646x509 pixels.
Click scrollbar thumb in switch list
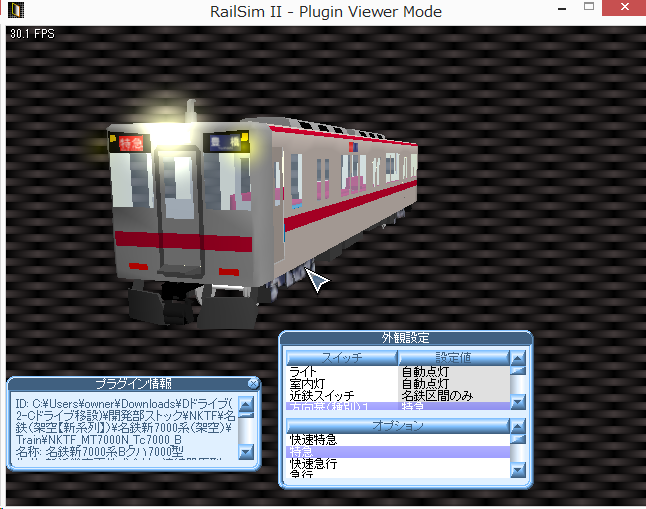click(518, 371)
